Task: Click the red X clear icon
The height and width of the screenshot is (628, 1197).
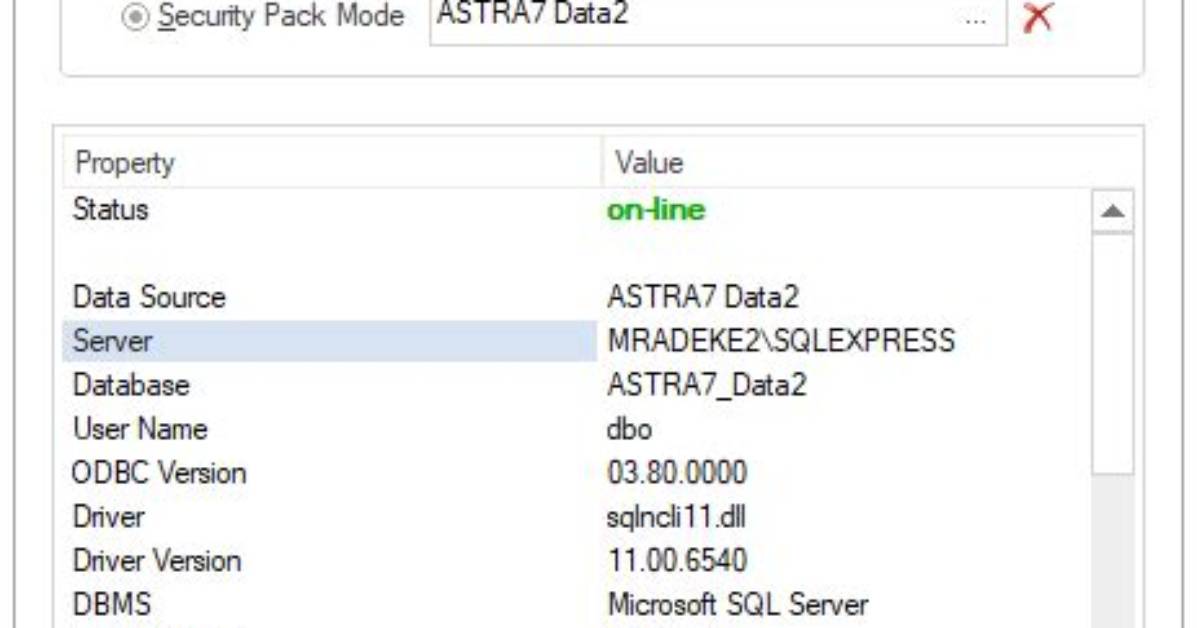Action: point(1037,17)
